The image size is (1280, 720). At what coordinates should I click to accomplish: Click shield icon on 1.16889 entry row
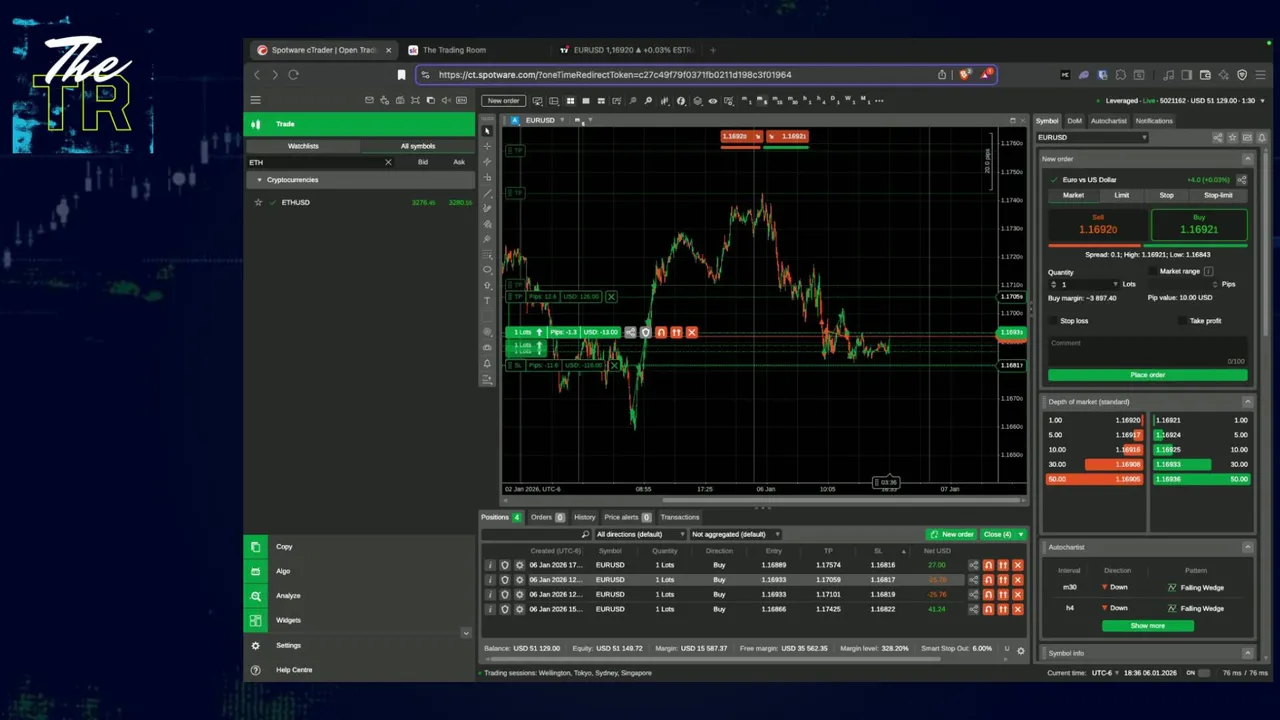(x=505, y=565)
